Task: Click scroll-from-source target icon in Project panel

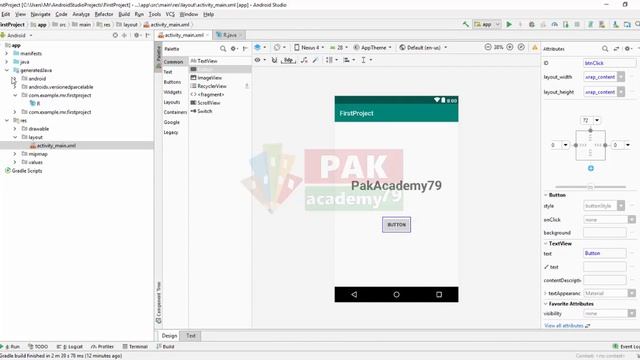Action: 115,36
